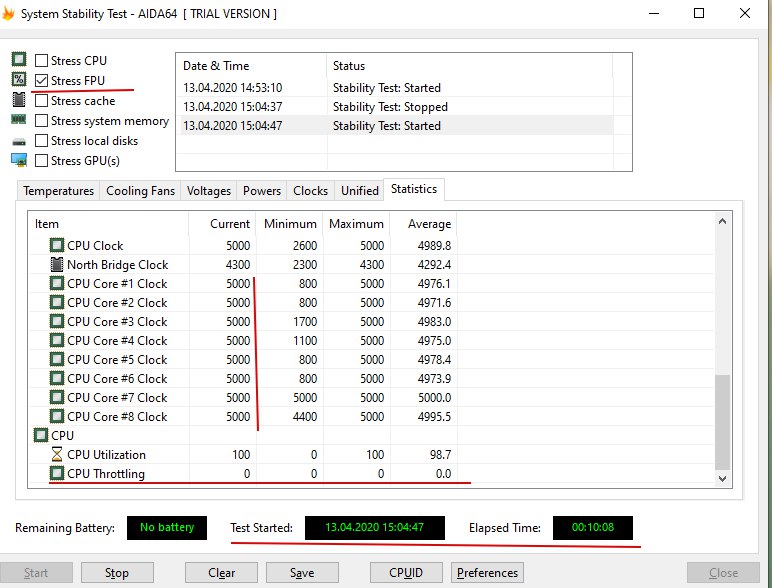Click the CPU Core #4 Clock icon
This screenshot has height=588, width=772.
57,340
